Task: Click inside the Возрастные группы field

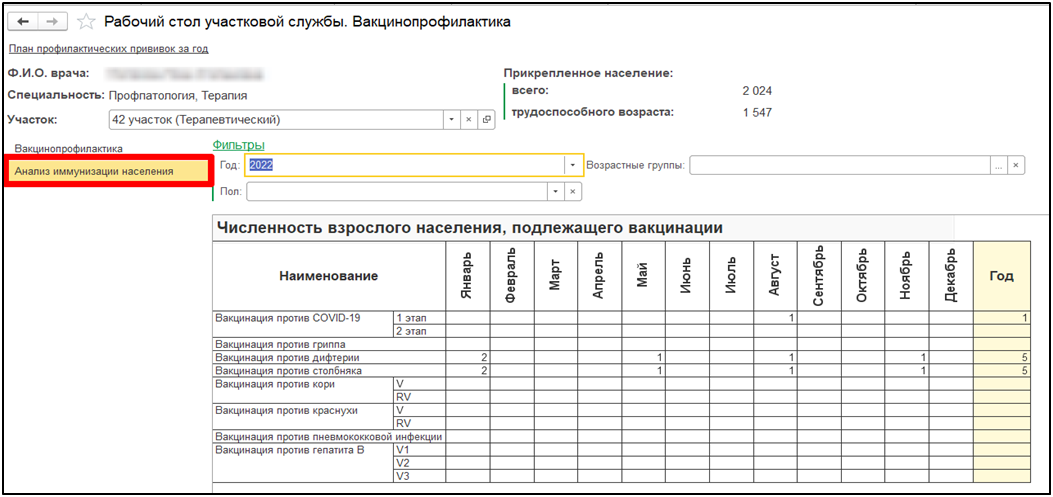Action: (x=838, y=165)
